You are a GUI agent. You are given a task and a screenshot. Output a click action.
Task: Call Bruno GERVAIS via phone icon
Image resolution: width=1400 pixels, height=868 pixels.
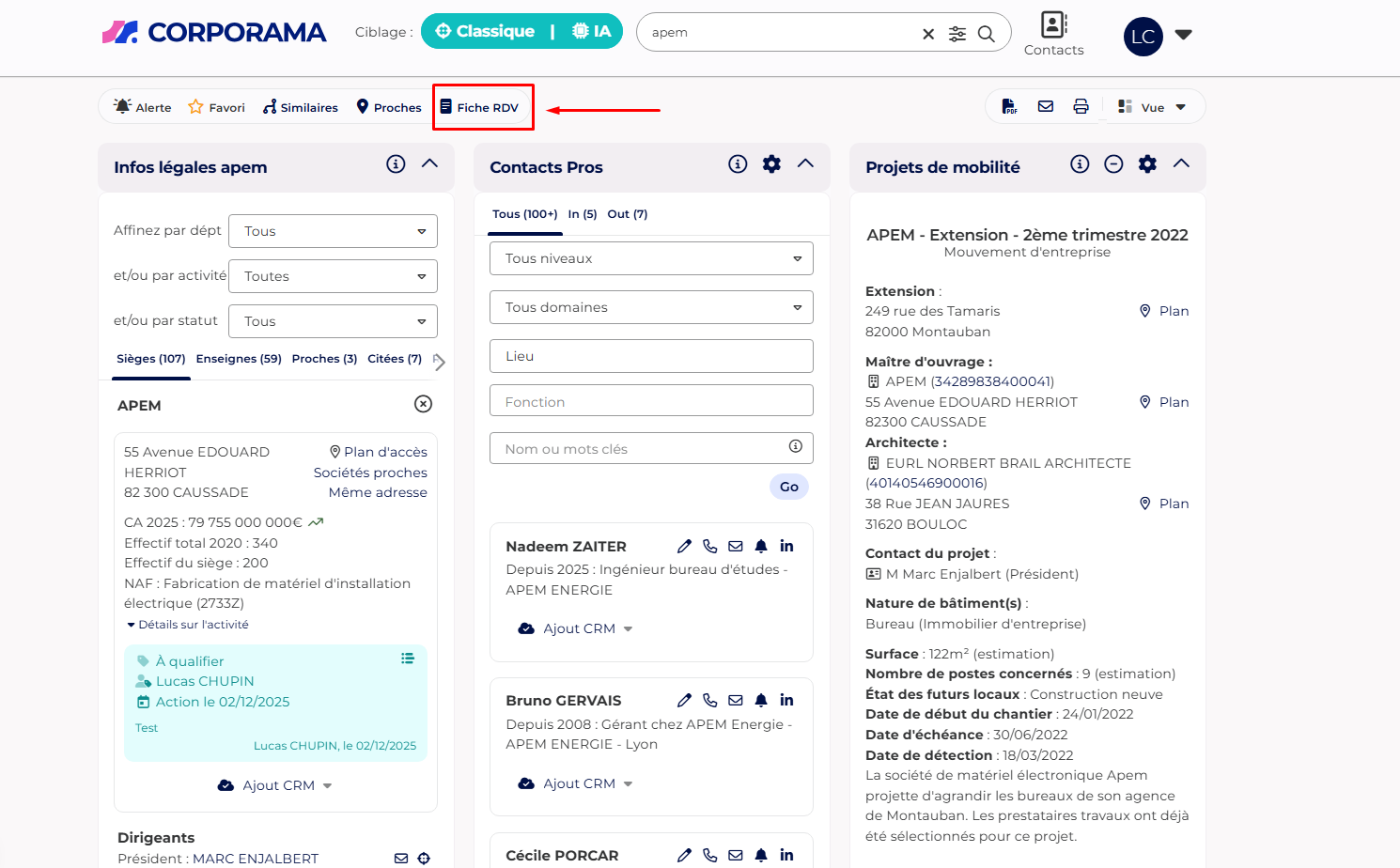point(710,701)
